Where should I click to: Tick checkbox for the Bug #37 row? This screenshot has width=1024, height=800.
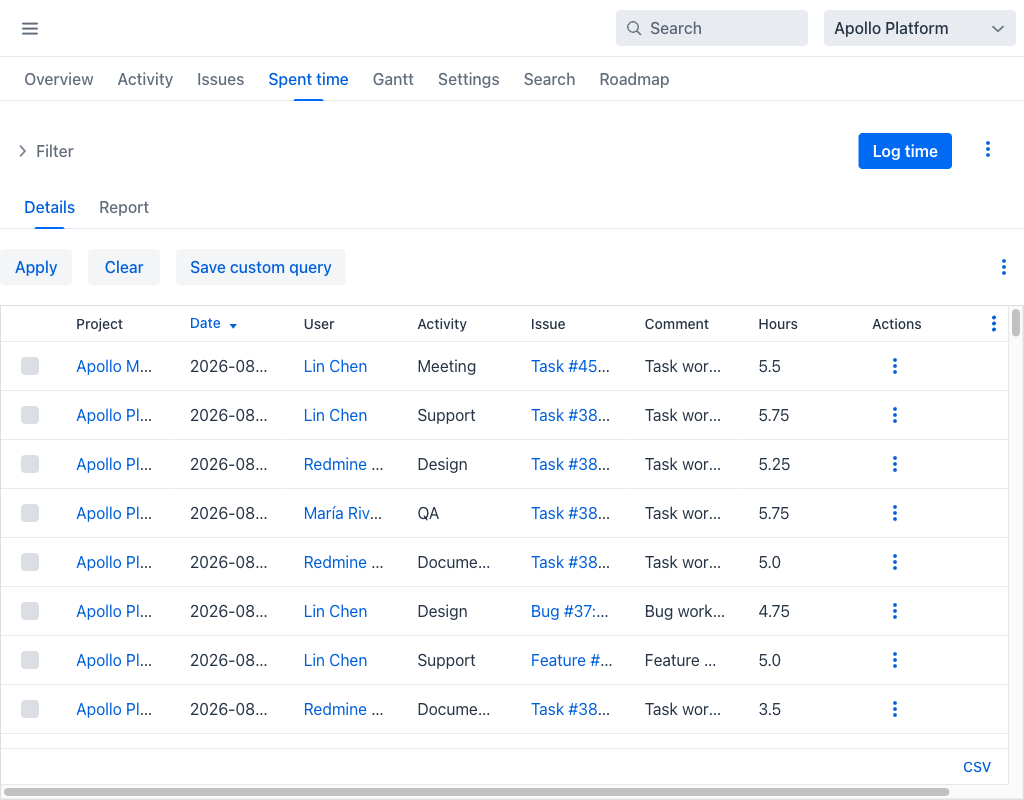point(30,611)
